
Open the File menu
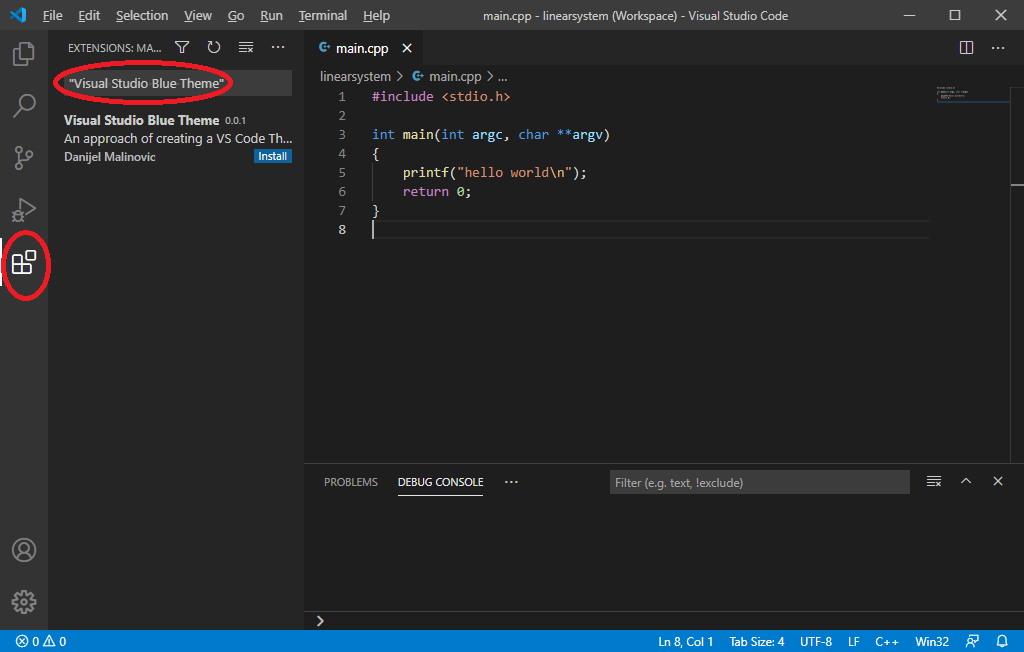[52, 15]
